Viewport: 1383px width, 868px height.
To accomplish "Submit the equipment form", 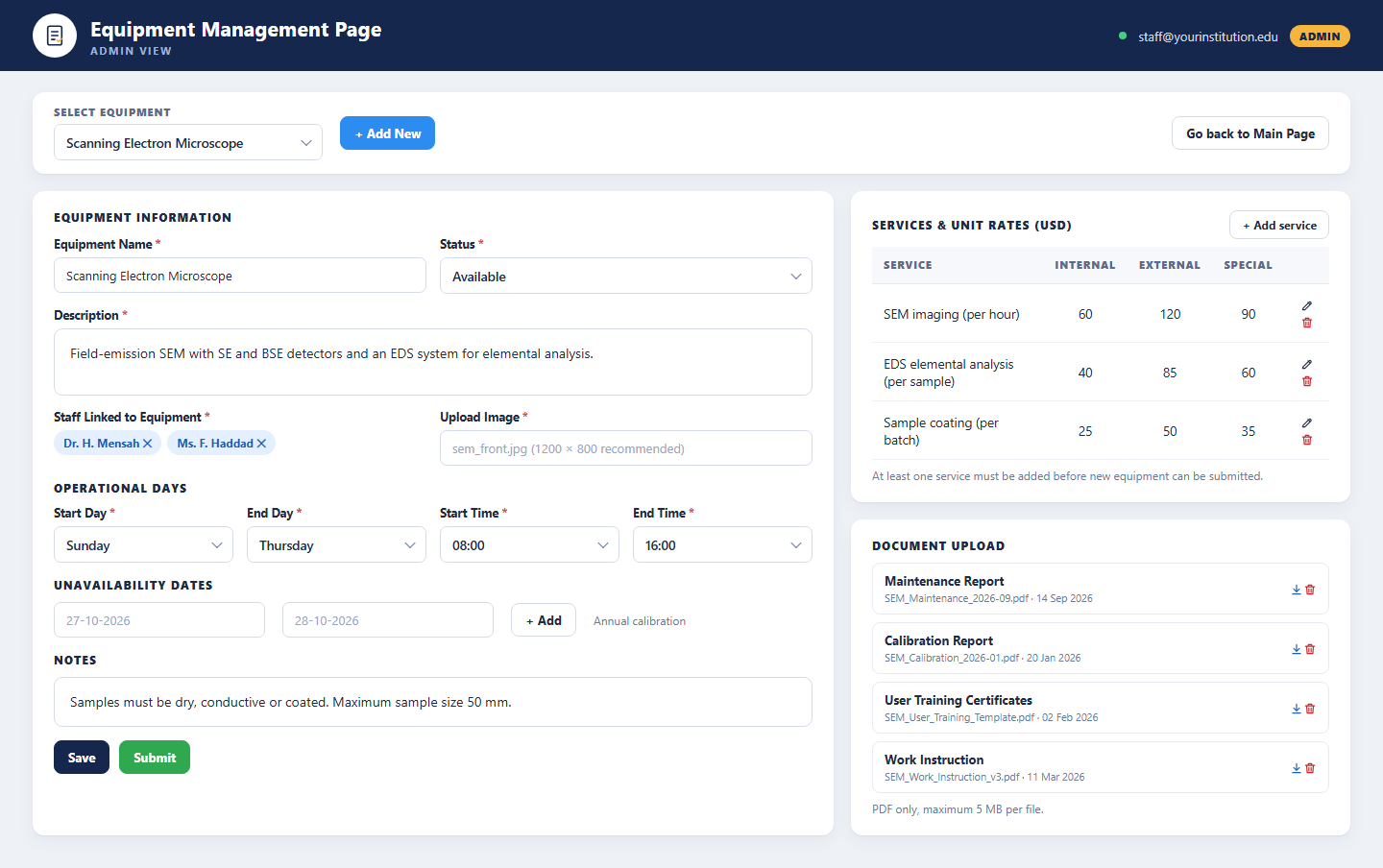I will pyautogui.click(x=155, y=758).
